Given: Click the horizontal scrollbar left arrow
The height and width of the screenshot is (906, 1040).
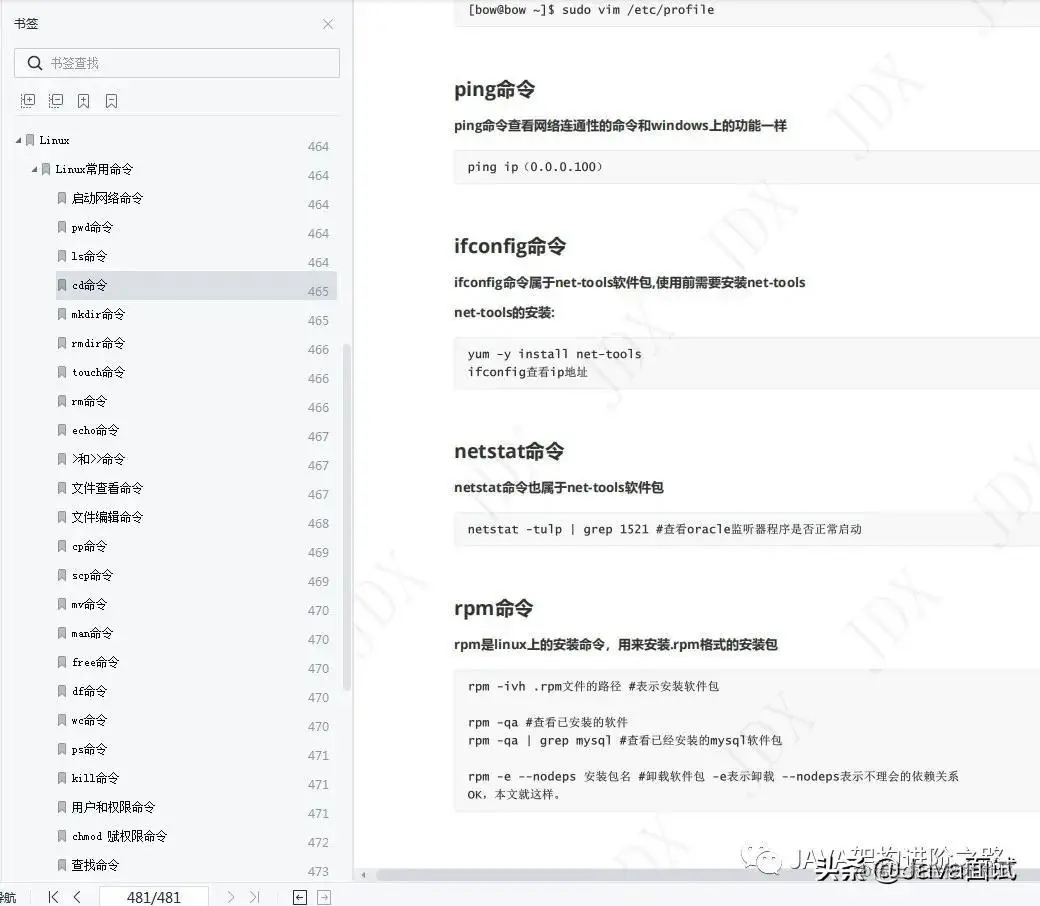Looking at the screenshot, I should 363,875.
